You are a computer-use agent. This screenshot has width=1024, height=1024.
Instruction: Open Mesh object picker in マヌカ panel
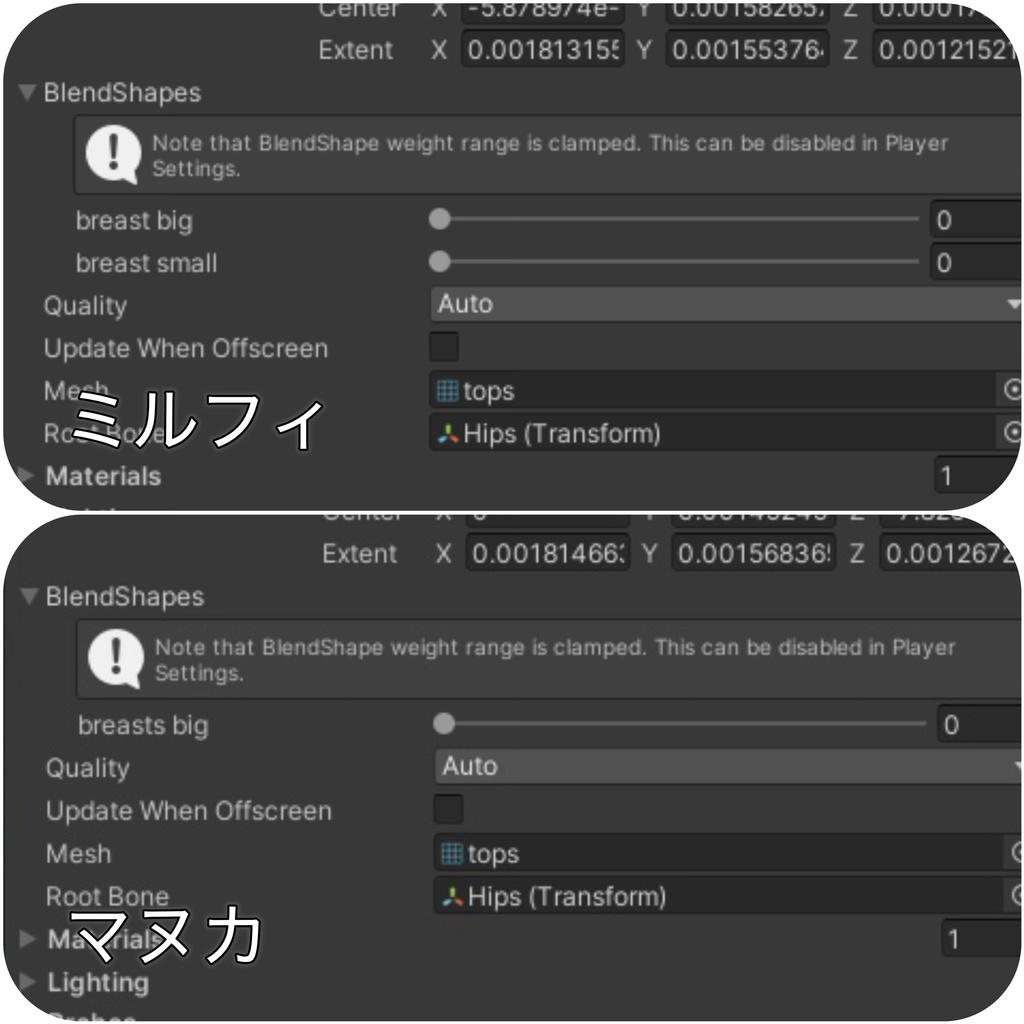click(x=1016, y=854)
